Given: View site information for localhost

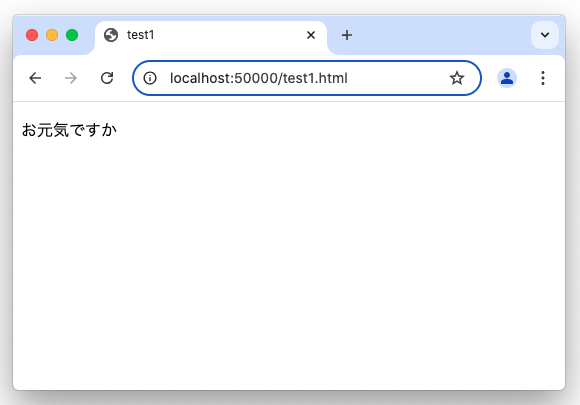Looking at the screenshot, I should [150, 78].
